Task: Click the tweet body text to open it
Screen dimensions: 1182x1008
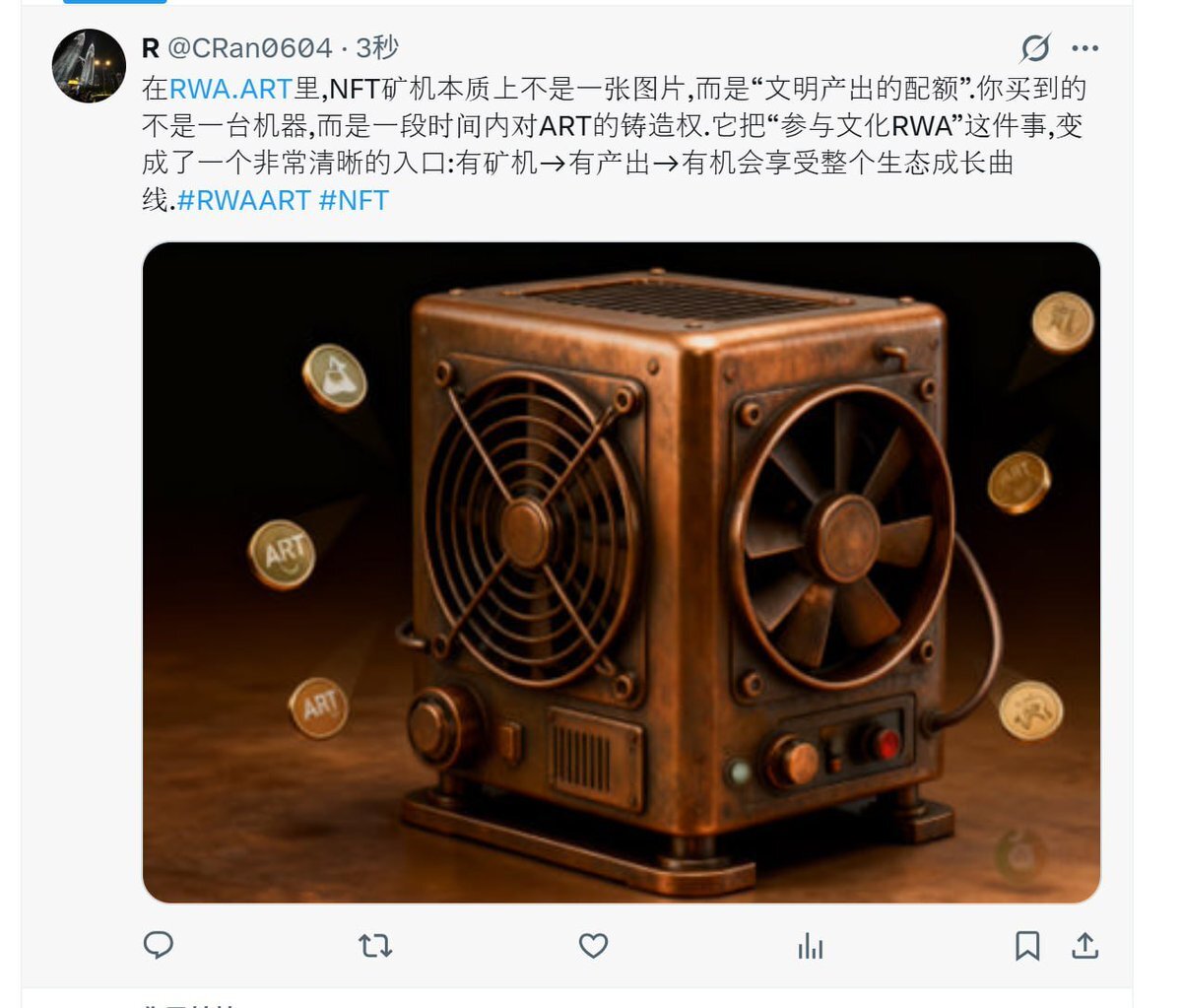Action: click(614, 144)
